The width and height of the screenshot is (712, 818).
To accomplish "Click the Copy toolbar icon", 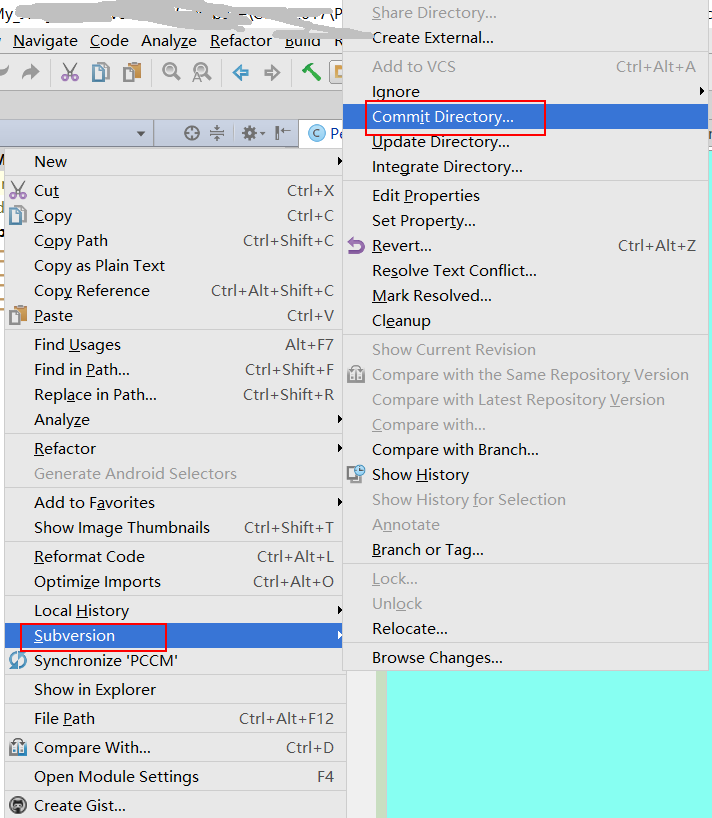I will [101, 72].
